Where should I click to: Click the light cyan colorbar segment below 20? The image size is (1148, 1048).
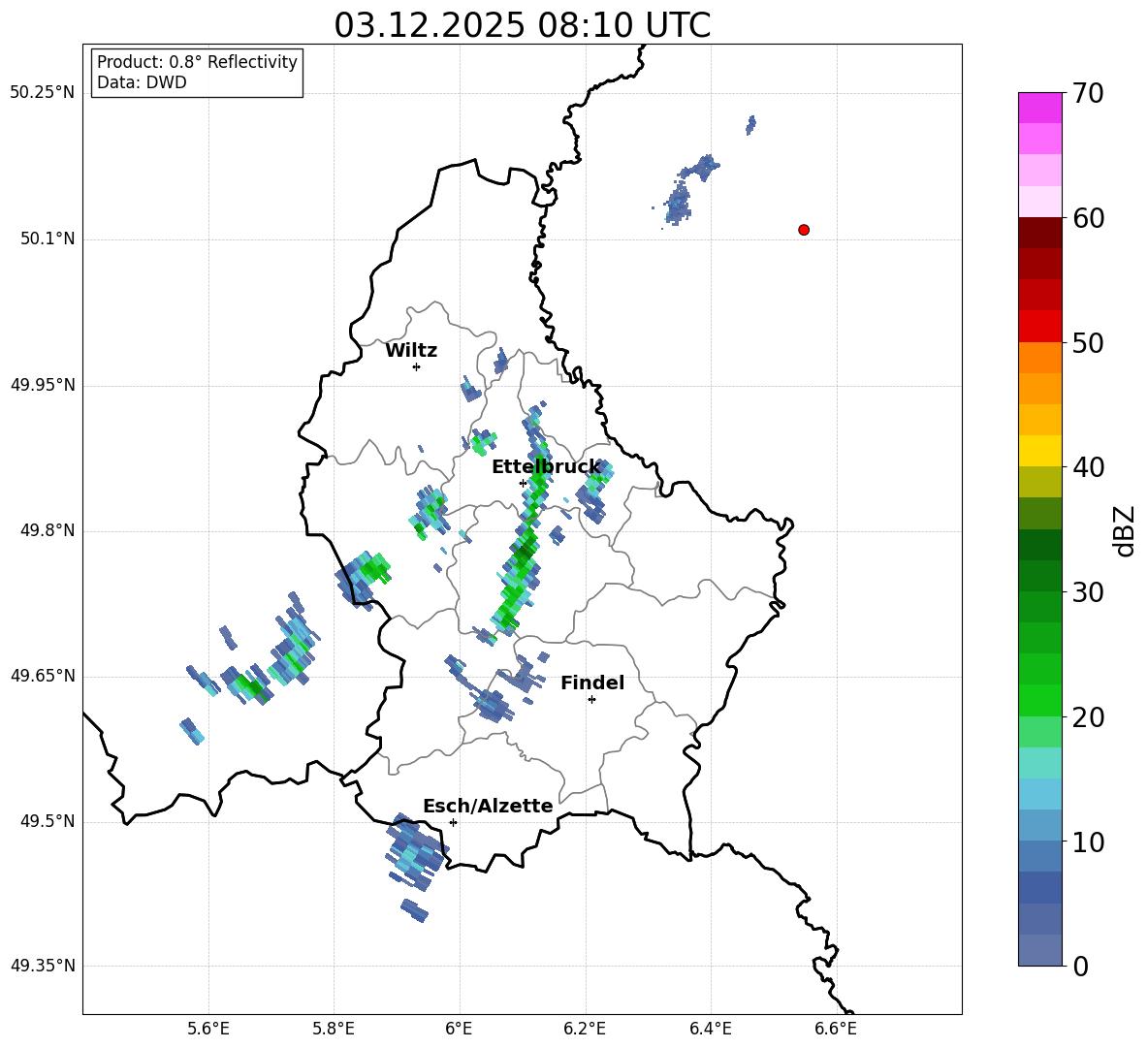tap(1039, 763)
